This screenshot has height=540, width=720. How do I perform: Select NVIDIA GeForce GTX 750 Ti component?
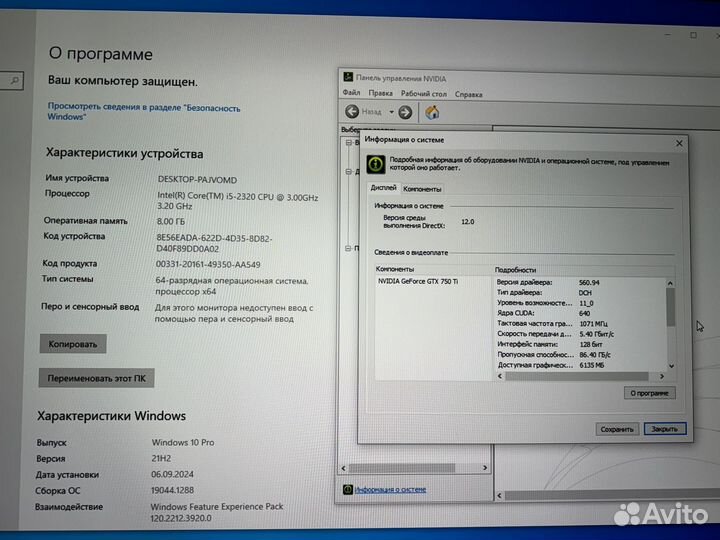coord(418,281)
